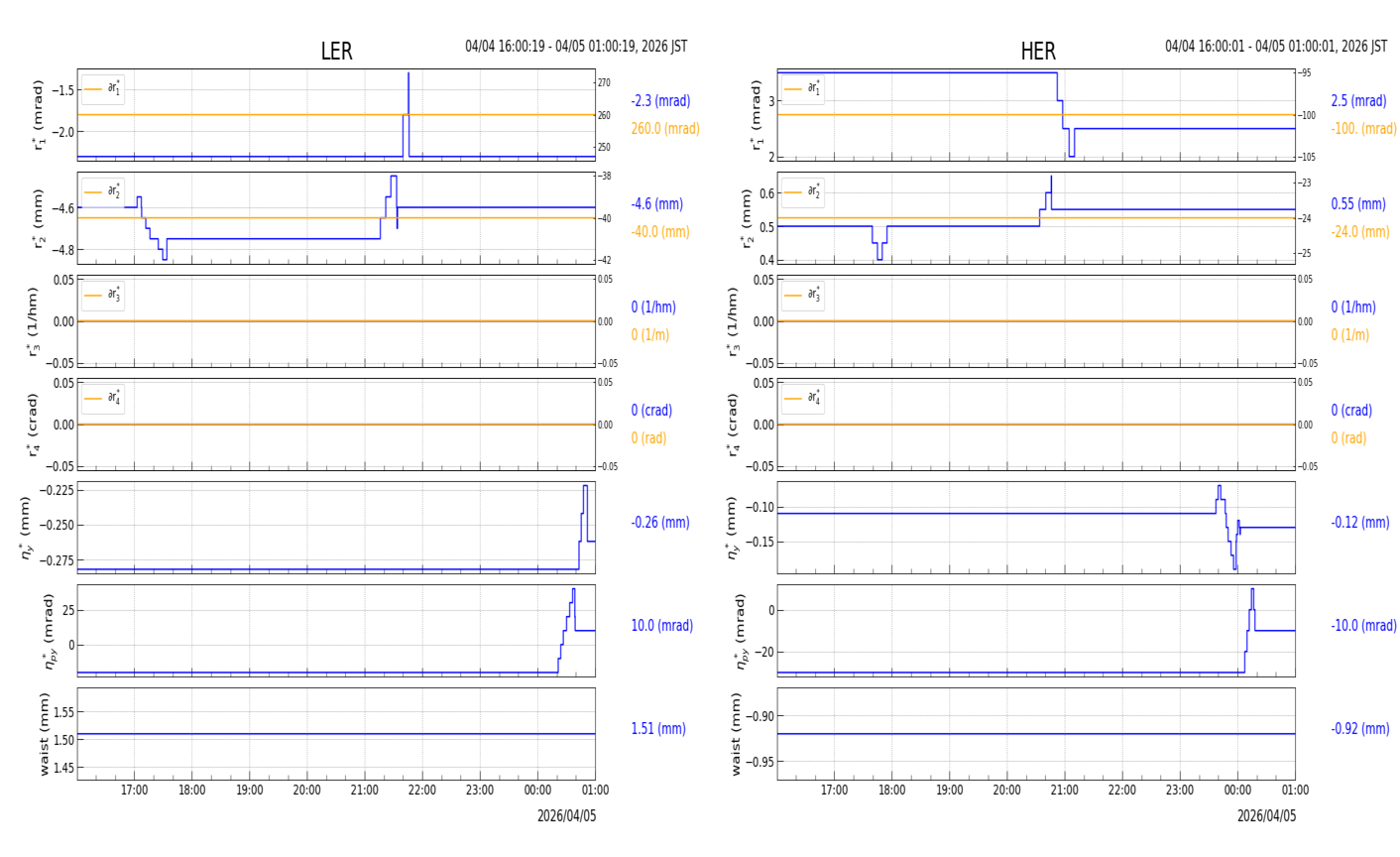Select the HER 0 (crad) readout
Image resolution: width=1400 pixels, height=857 pixels.
pos(1351,411)
